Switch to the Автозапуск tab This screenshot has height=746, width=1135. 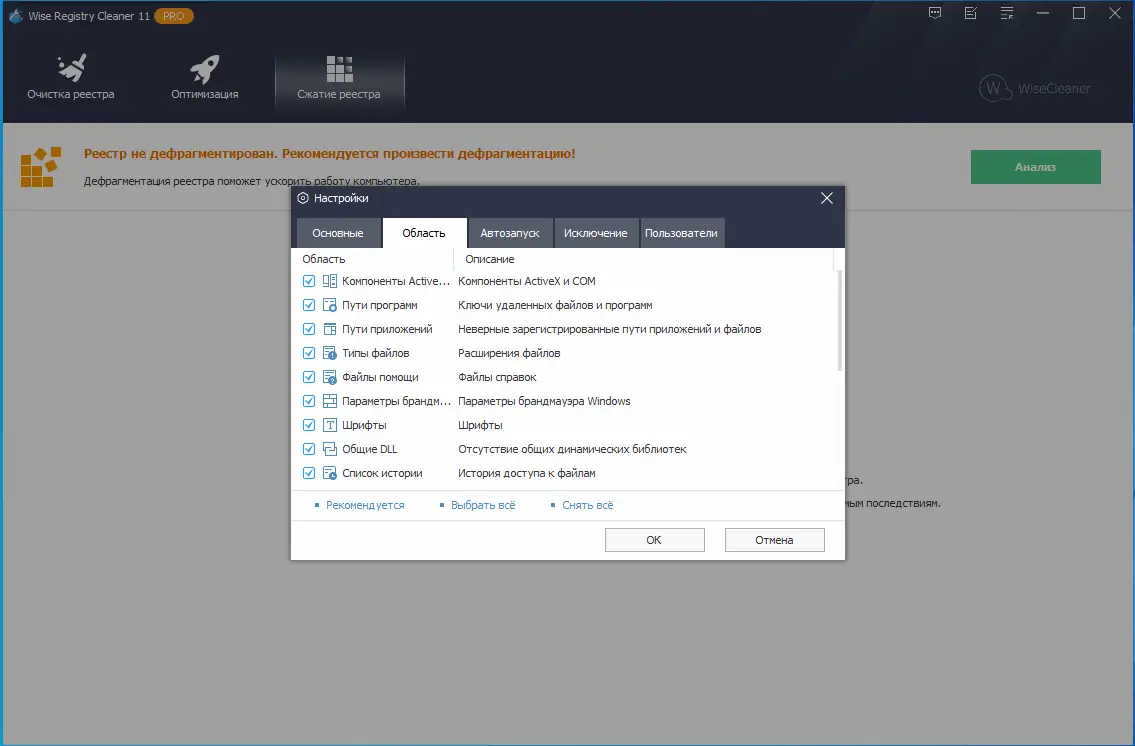point(510,233)
